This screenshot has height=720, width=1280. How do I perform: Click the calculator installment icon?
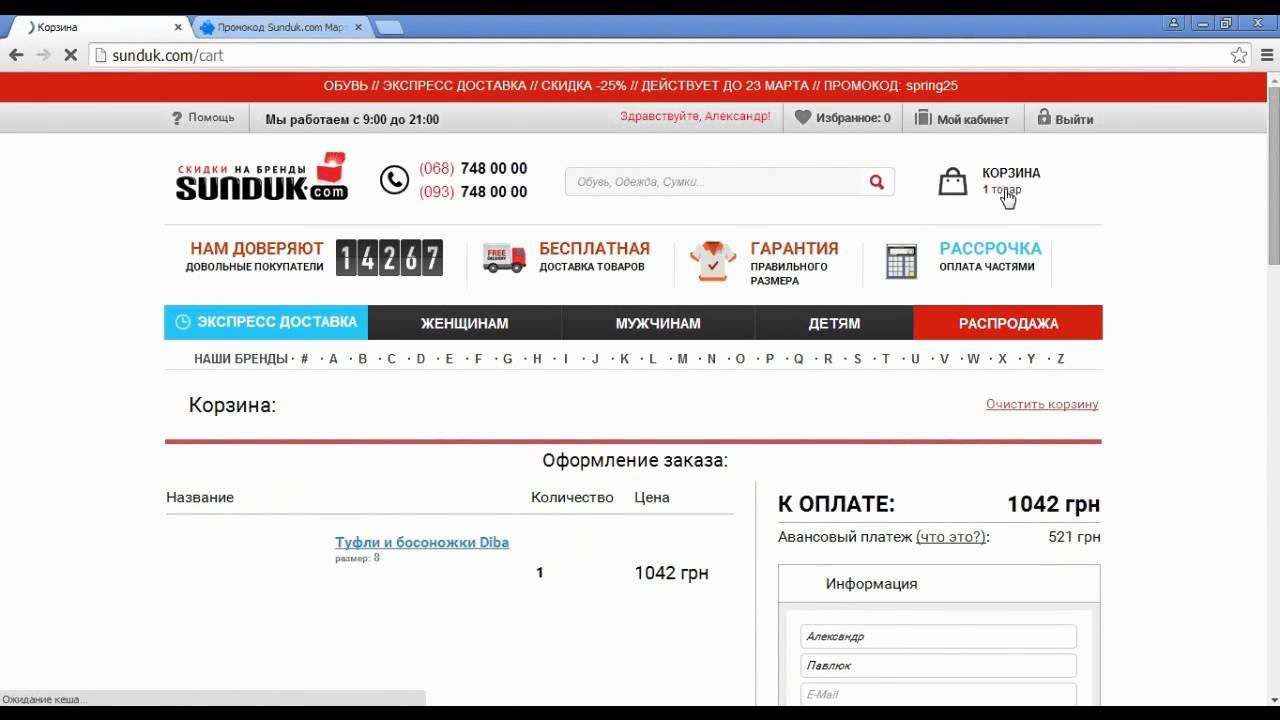tap(902, 261)
